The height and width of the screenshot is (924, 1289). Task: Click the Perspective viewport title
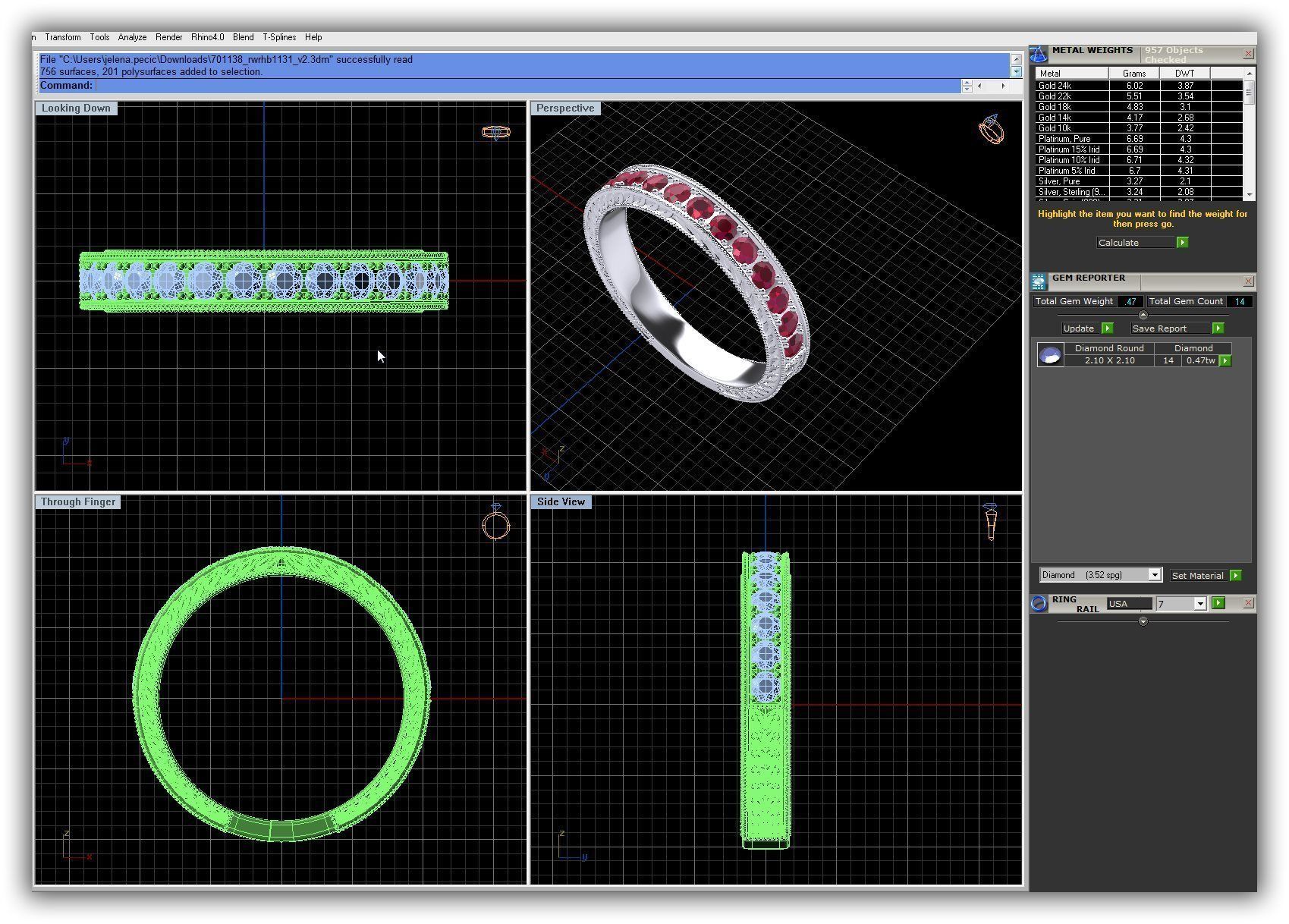(565, 108)
